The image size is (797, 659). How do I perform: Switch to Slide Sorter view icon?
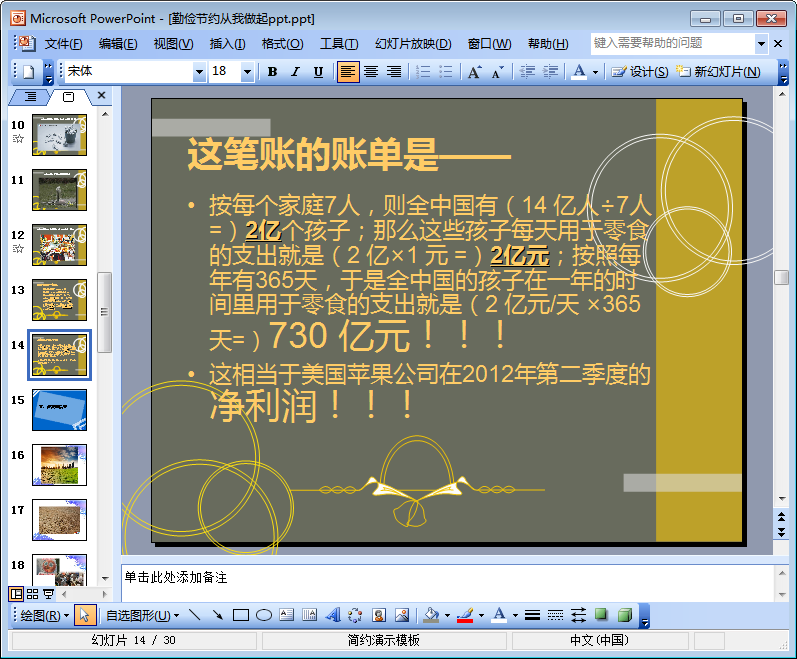(x=33, y=593)
